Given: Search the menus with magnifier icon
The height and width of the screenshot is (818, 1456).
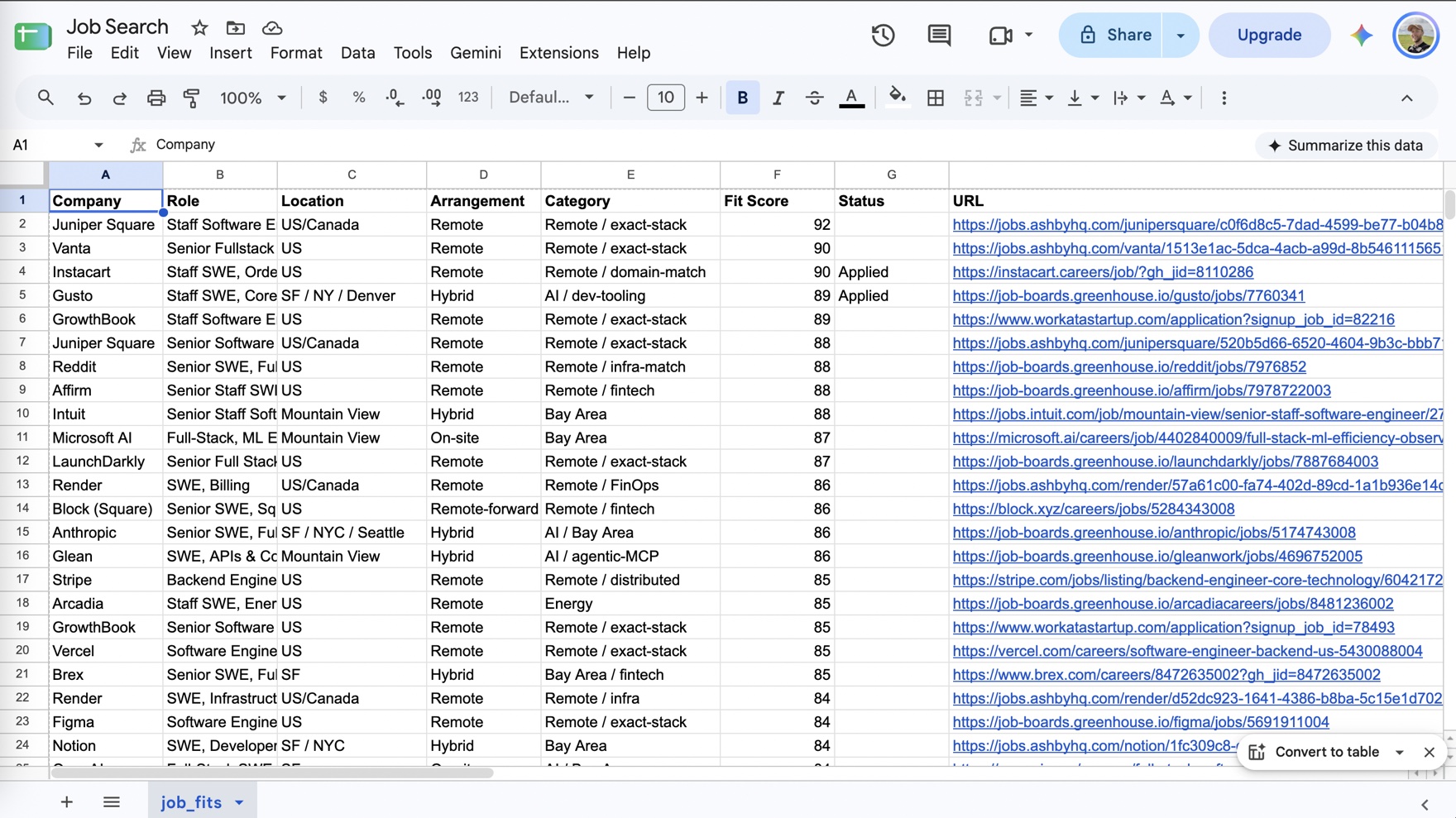Looking at the screenshot, I should (45, 98).
